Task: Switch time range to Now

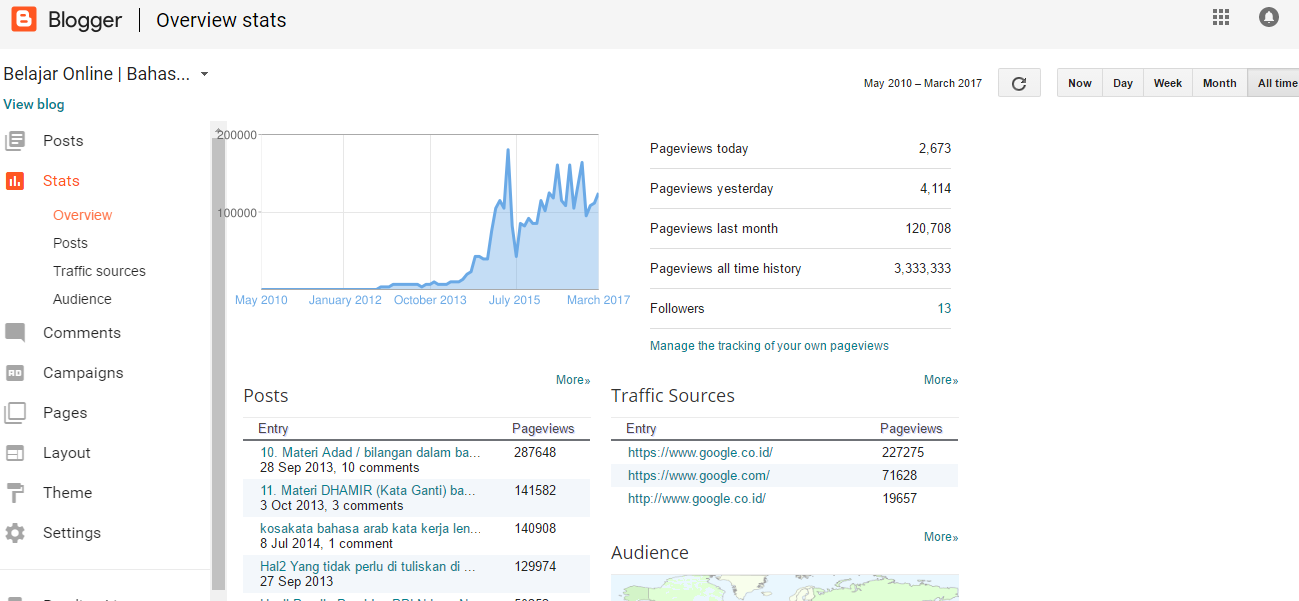Action: (1079, 83)
